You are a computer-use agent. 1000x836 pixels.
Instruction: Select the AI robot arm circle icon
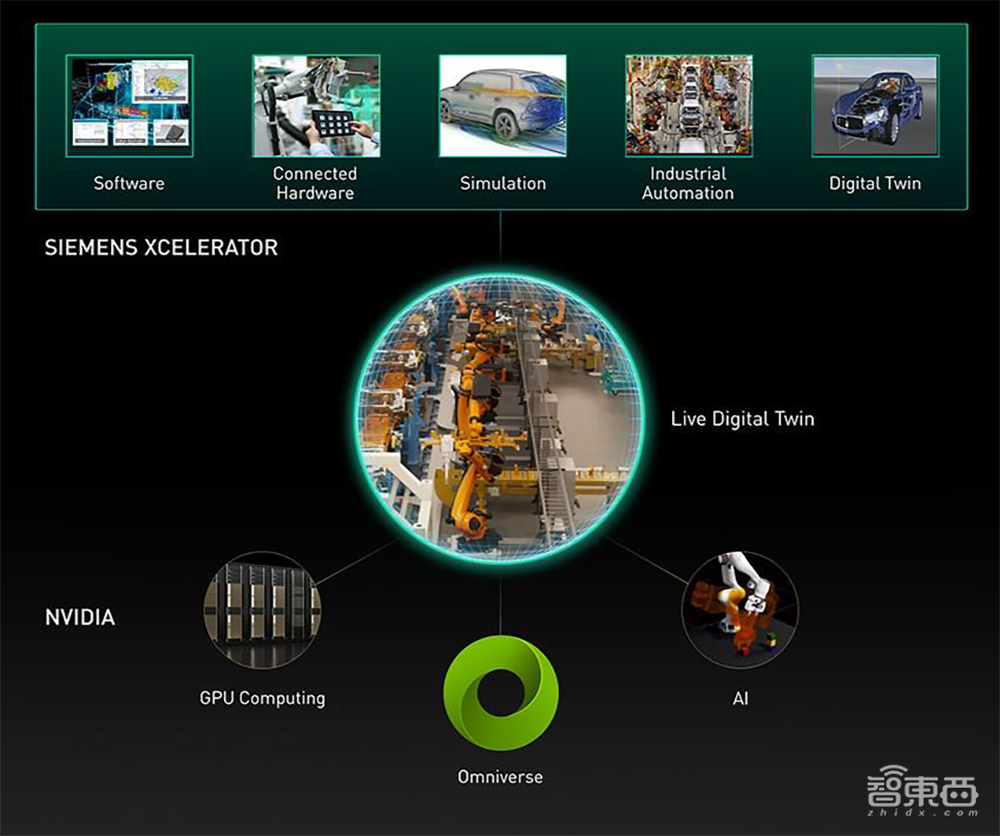740,610
